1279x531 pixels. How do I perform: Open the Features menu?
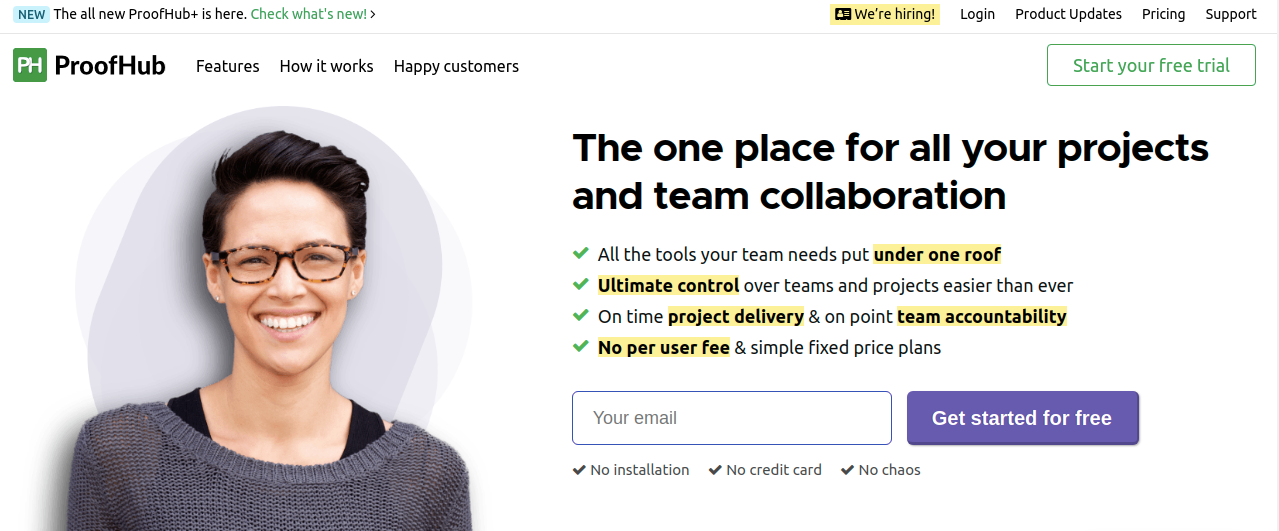pyautogui.click(x=228, y=66)
